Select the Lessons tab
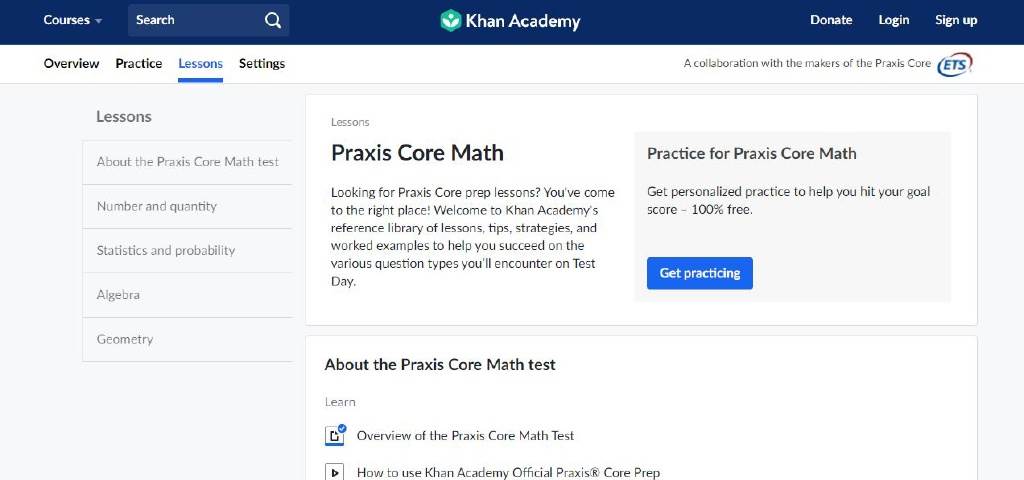The height and width of the screenshot is (480, 1024). tap(200, 63)
